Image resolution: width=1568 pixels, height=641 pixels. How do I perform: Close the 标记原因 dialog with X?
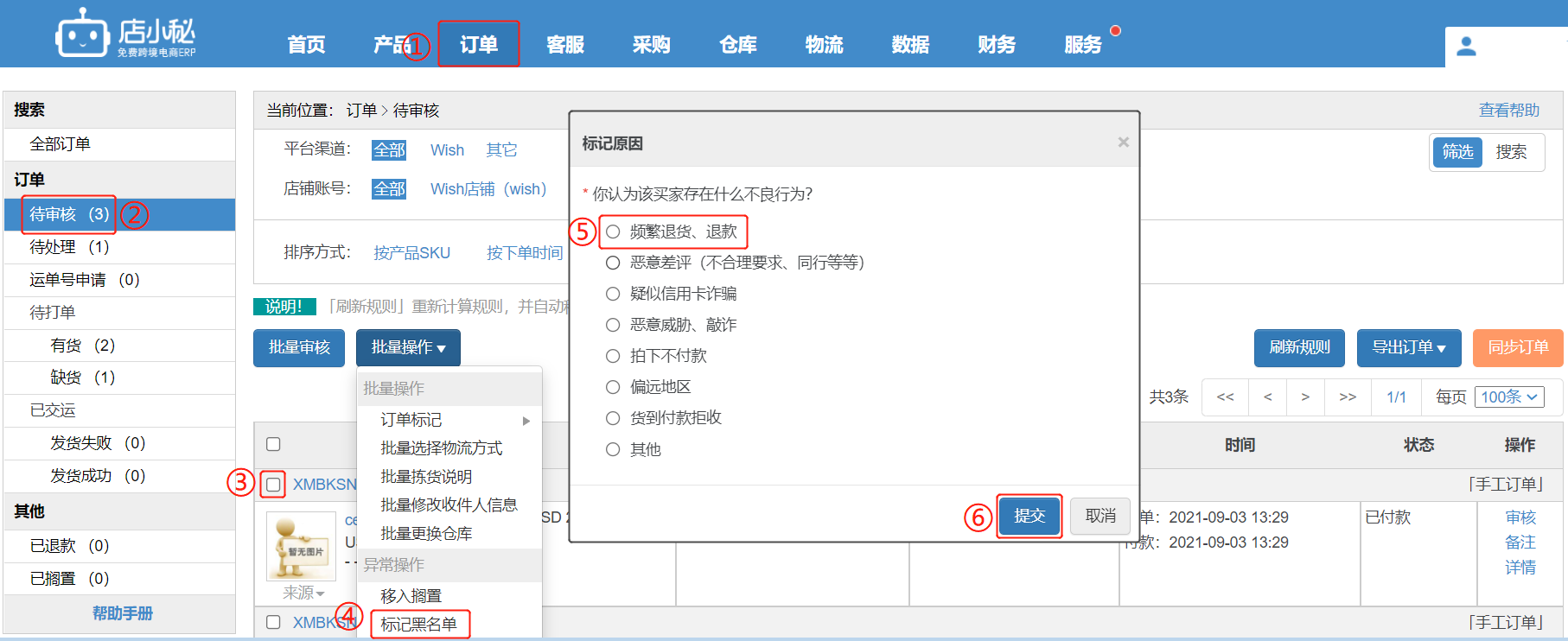tap(1123, 143)
